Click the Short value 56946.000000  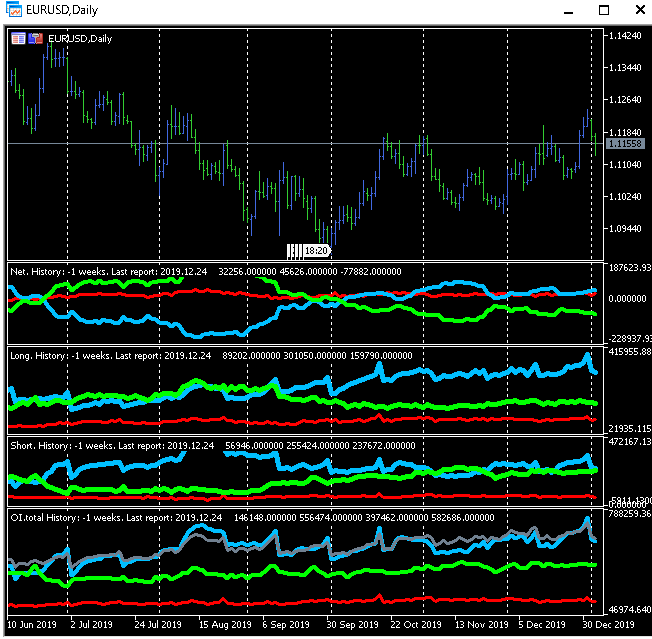[254, 446]
